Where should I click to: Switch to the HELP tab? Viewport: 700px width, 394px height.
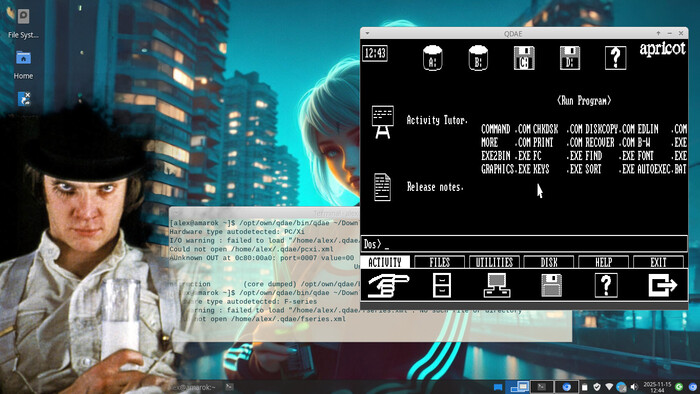tap(604, 262)
